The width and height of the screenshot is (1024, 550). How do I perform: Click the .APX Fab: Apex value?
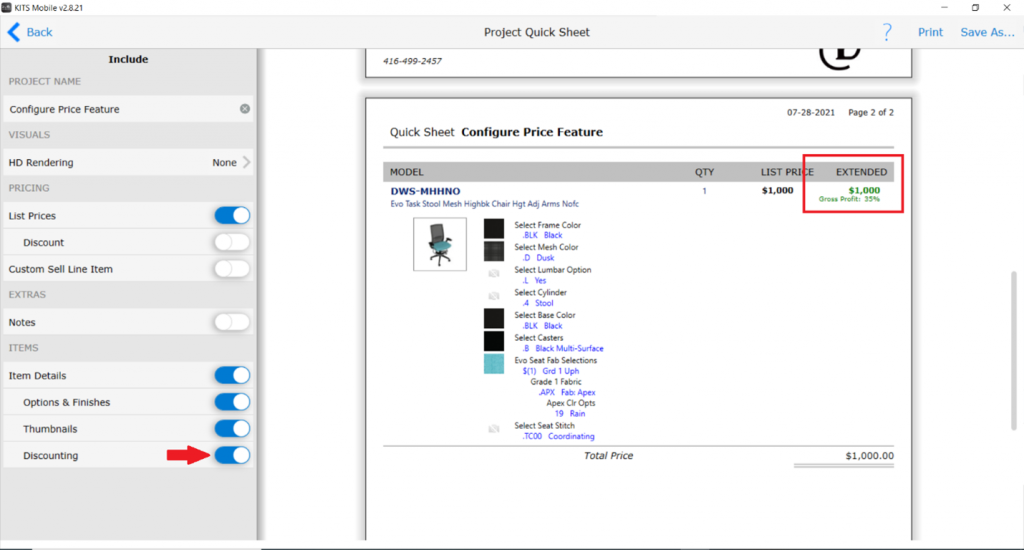click(567, 392)
